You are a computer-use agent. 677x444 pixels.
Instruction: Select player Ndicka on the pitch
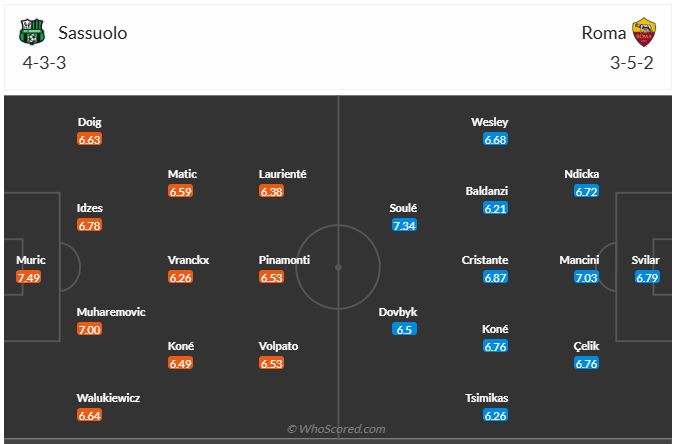581,173
